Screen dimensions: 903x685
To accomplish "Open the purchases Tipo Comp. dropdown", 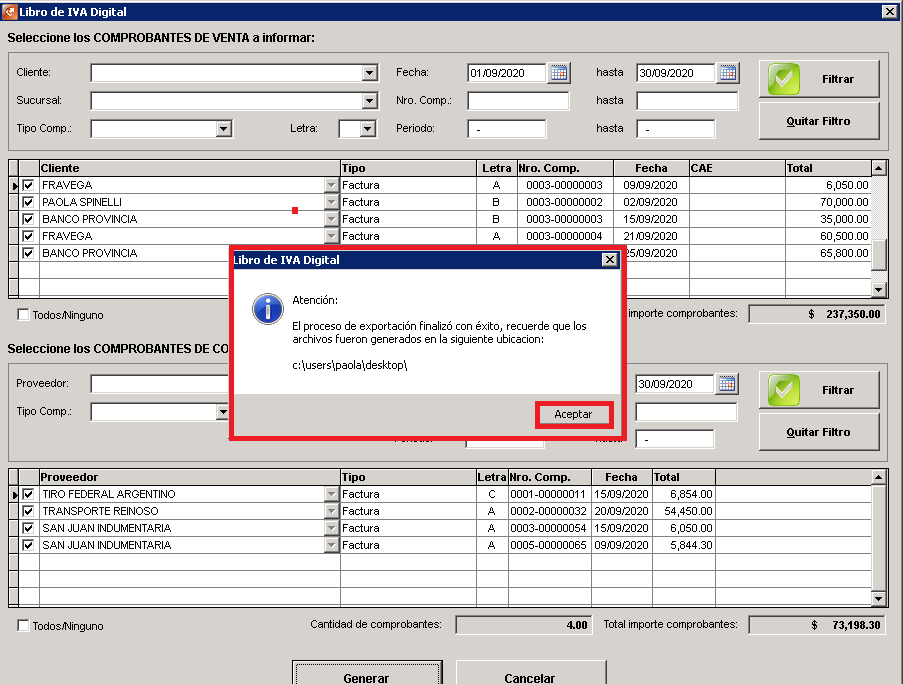I will click(223, 411).
